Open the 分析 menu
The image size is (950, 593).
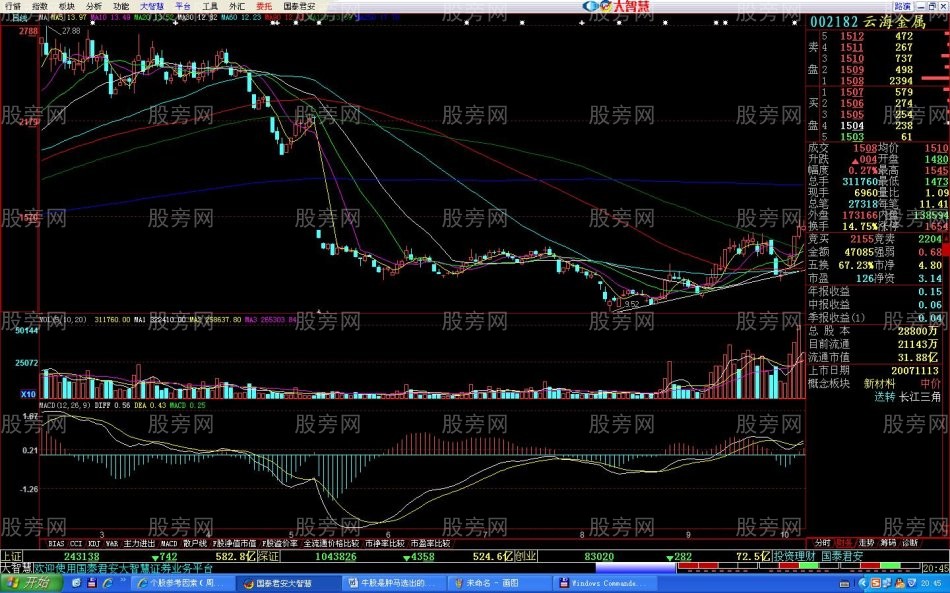coord(93,6)
